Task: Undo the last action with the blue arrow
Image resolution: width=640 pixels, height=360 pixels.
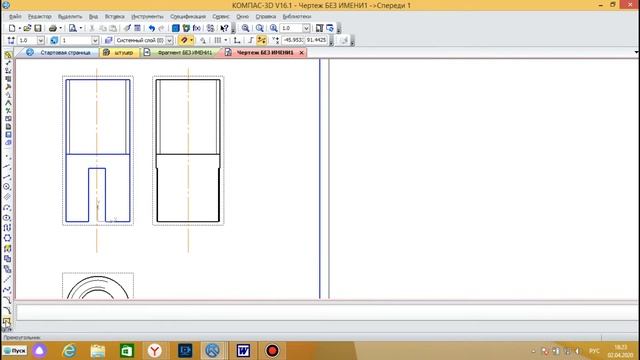Action: 151,28
